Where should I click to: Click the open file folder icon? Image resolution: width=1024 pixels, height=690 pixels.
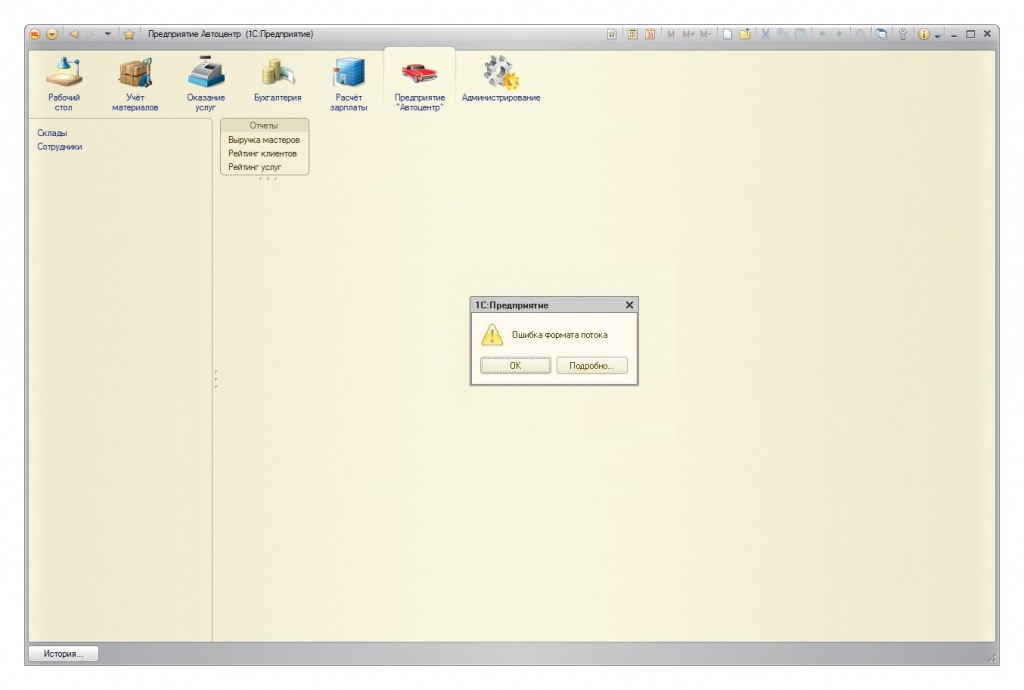744,34
